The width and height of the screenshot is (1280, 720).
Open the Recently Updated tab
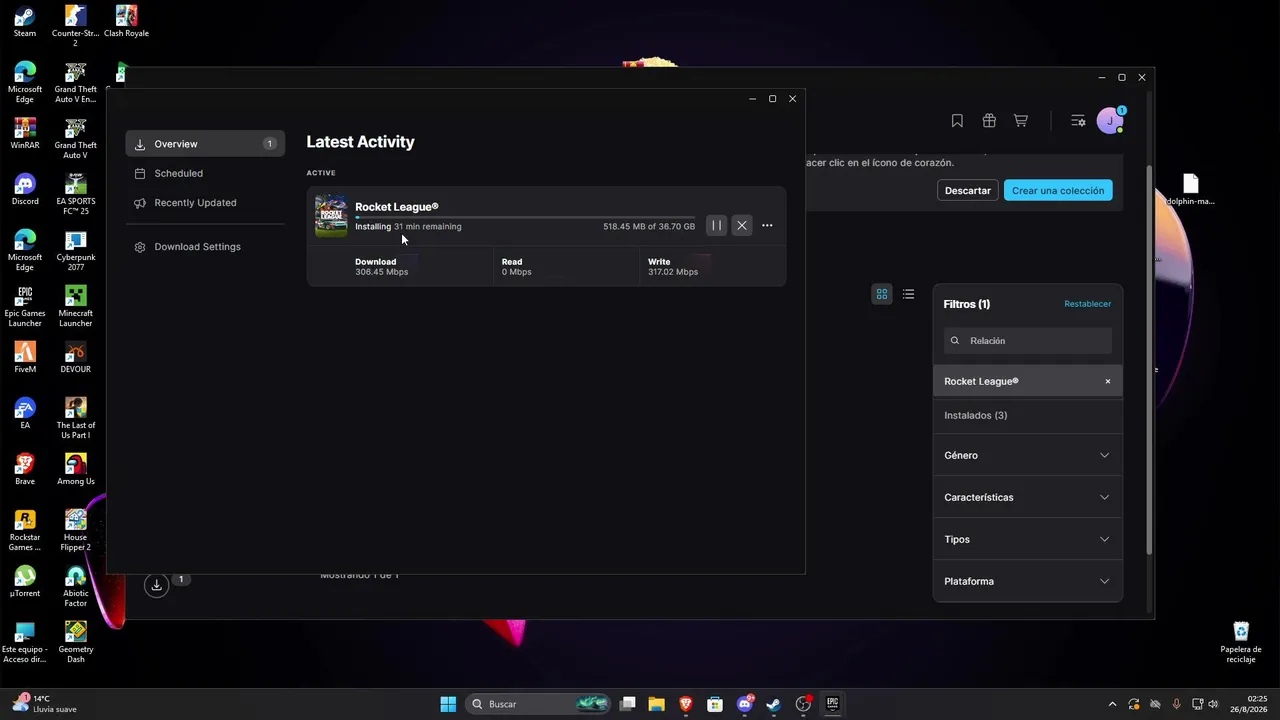[205, 203]
